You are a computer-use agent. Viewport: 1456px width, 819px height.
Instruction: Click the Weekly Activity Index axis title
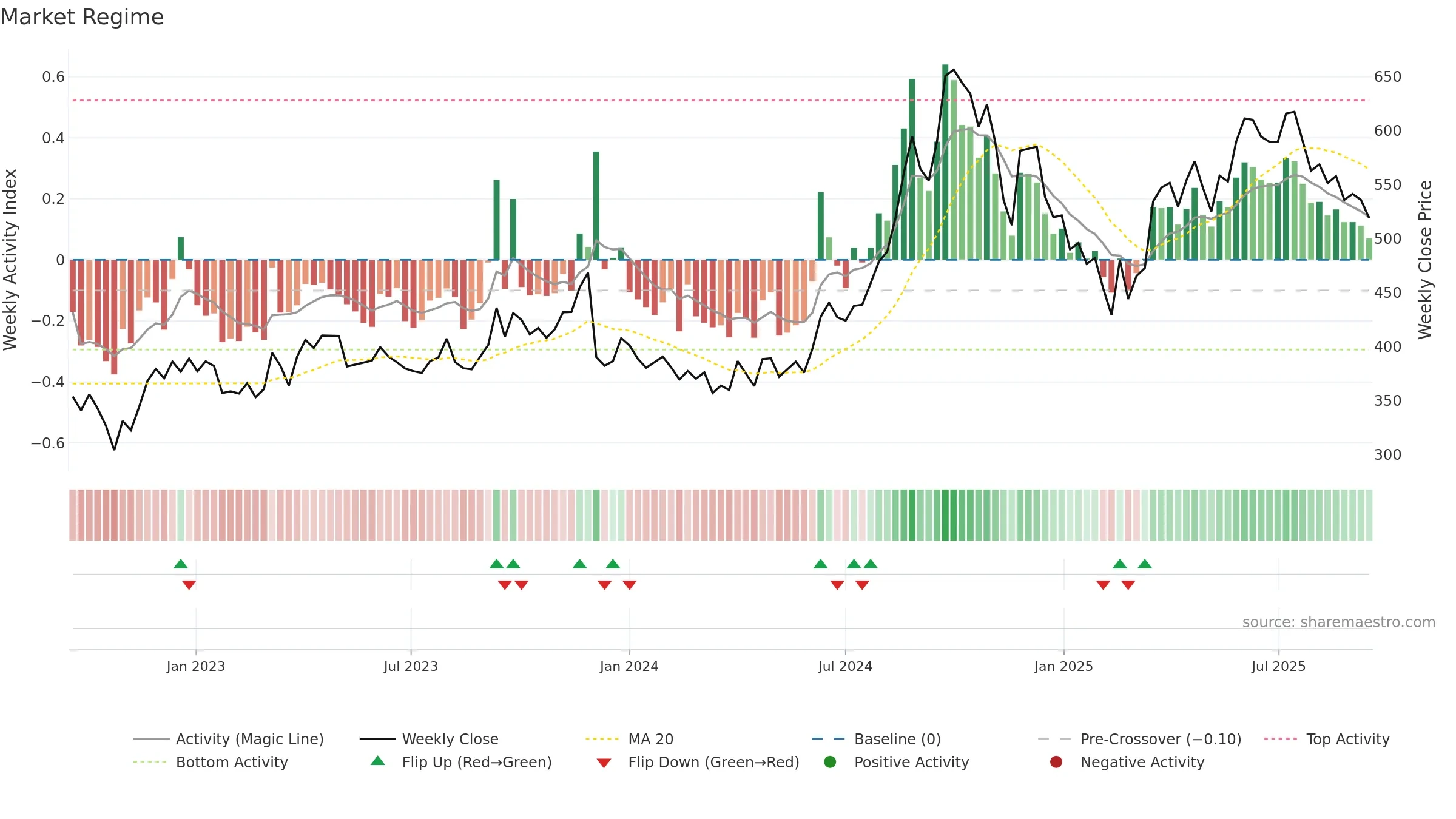point(10,260)
